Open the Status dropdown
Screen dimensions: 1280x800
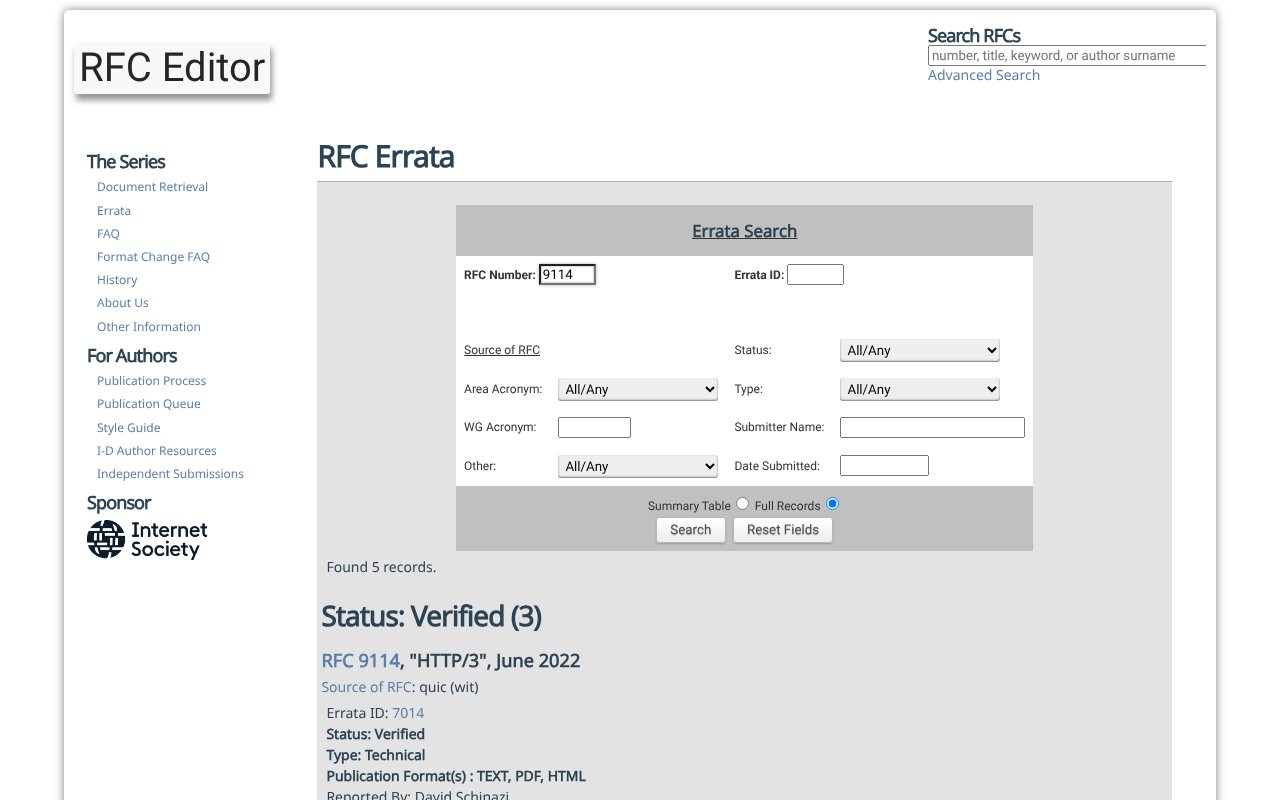919,350
